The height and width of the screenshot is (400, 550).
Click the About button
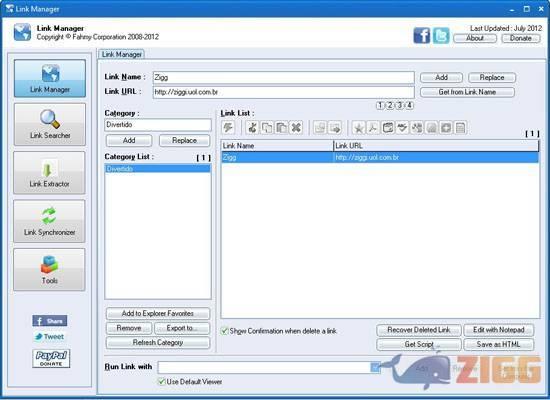(475, 38)
